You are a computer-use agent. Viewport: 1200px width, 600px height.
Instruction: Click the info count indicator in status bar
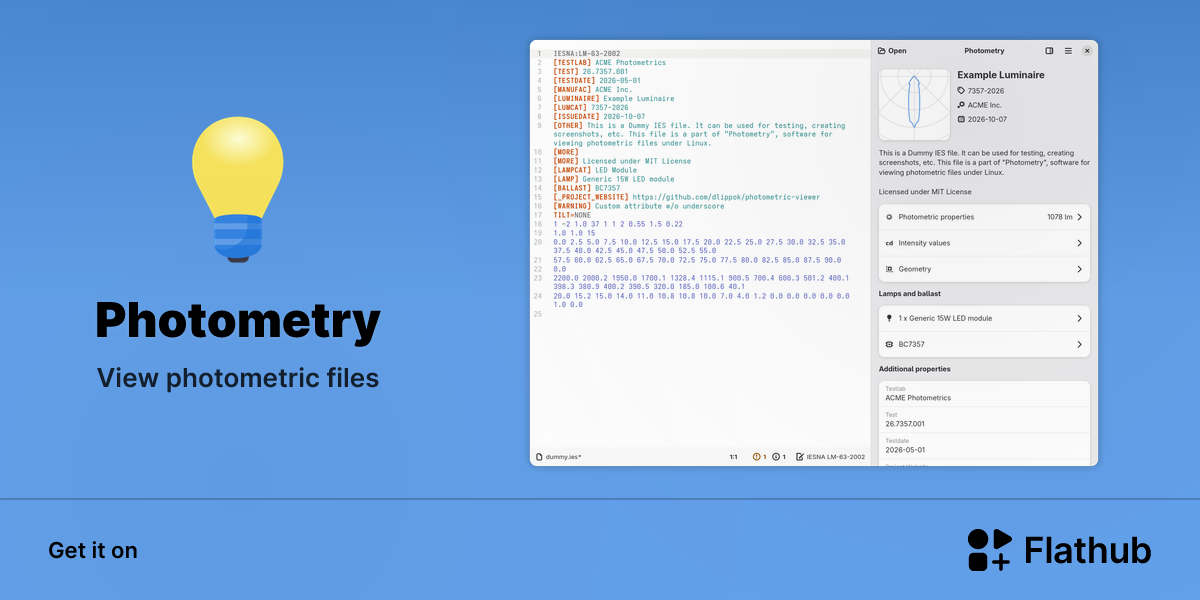tap(778, 457)
